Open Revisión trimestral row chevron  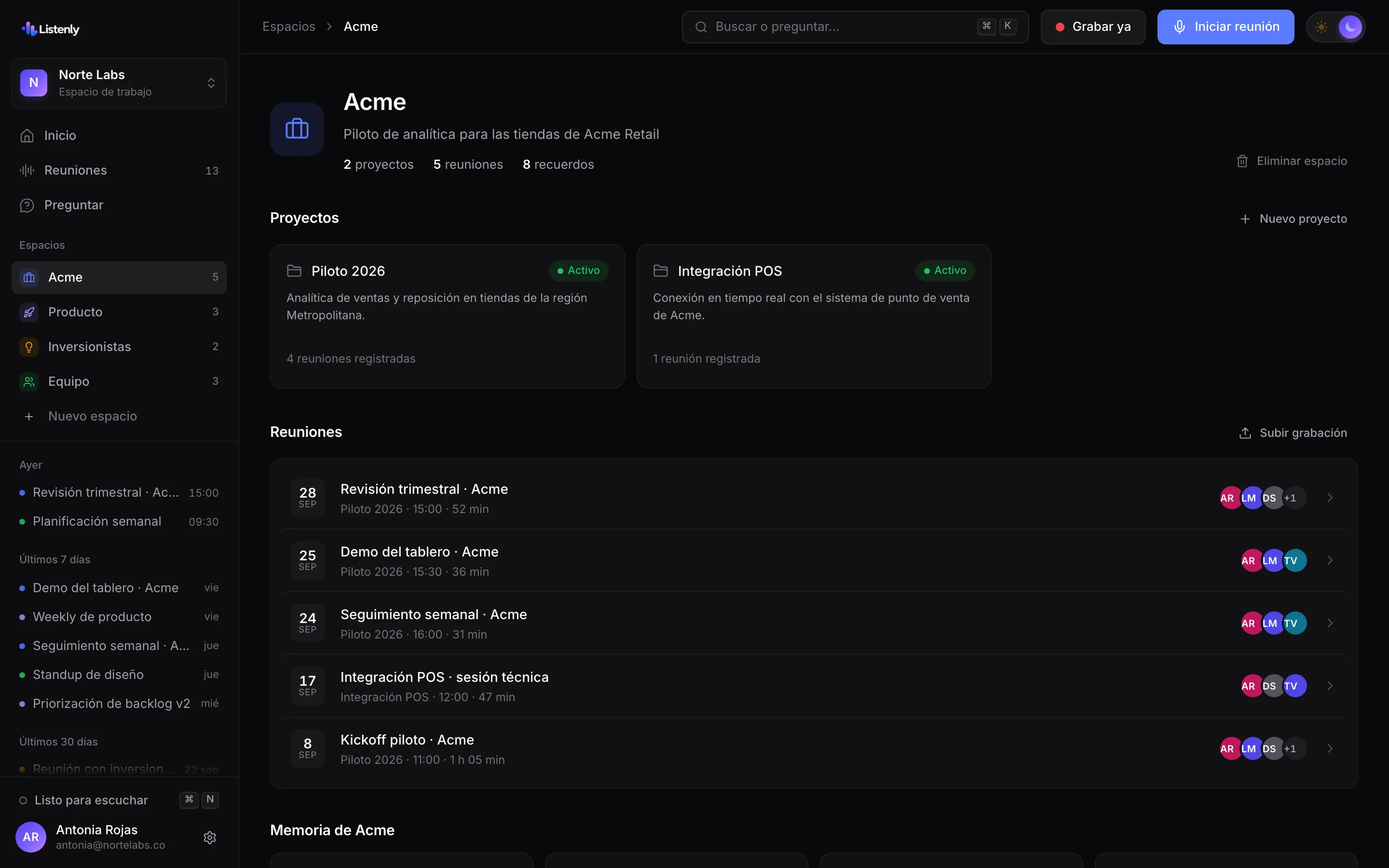point(1330,498)
